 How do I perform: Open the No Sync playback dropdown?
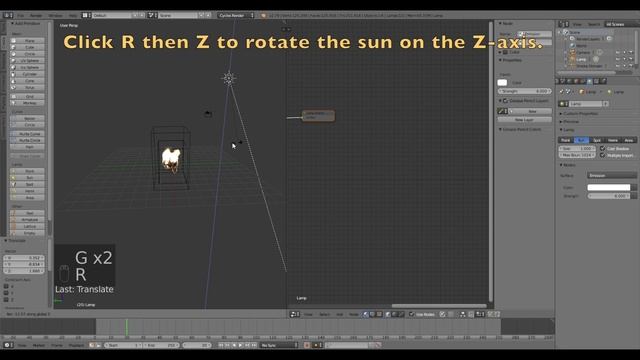279,345
